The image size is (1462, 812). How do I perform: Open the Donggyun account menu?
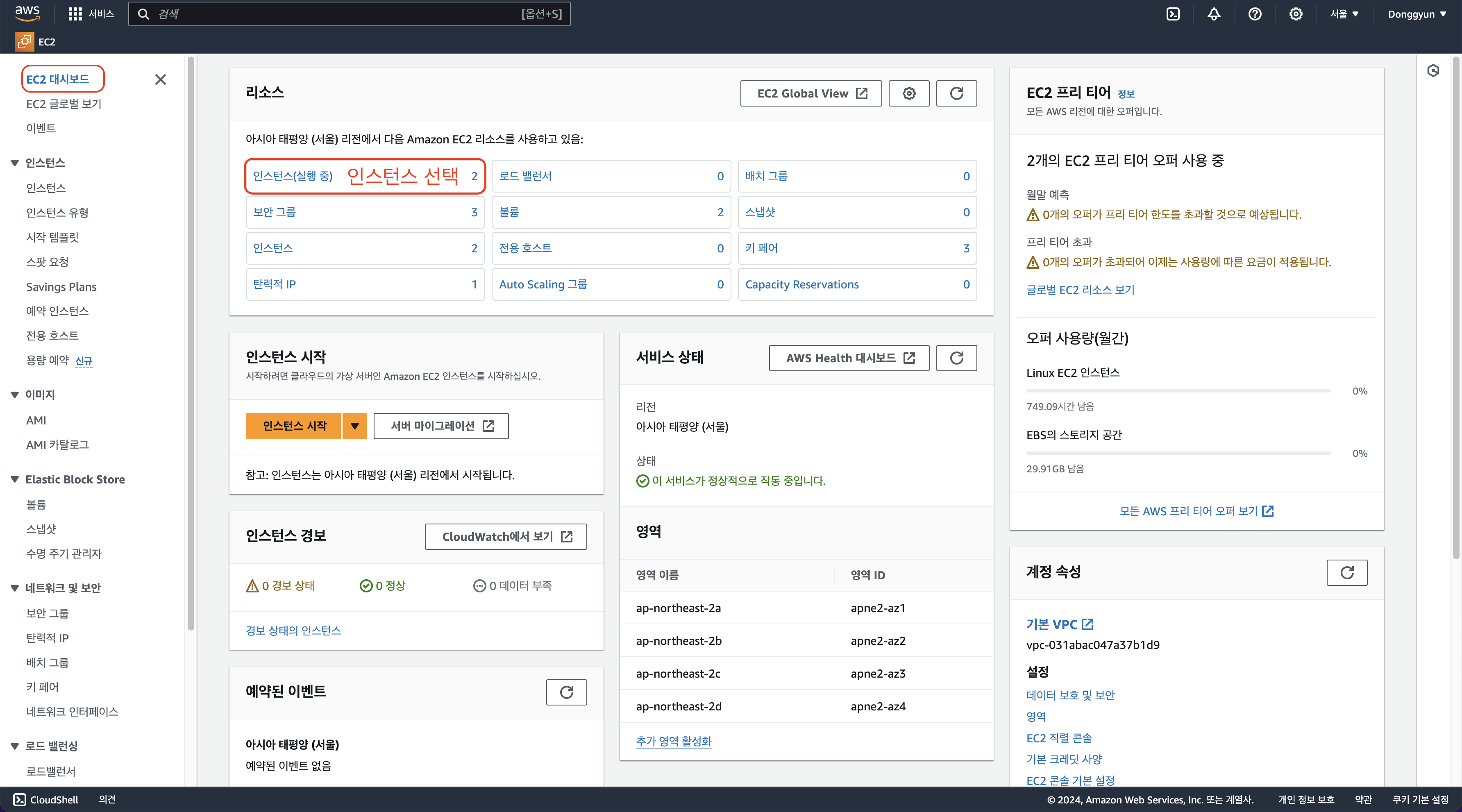(1417, 14)
